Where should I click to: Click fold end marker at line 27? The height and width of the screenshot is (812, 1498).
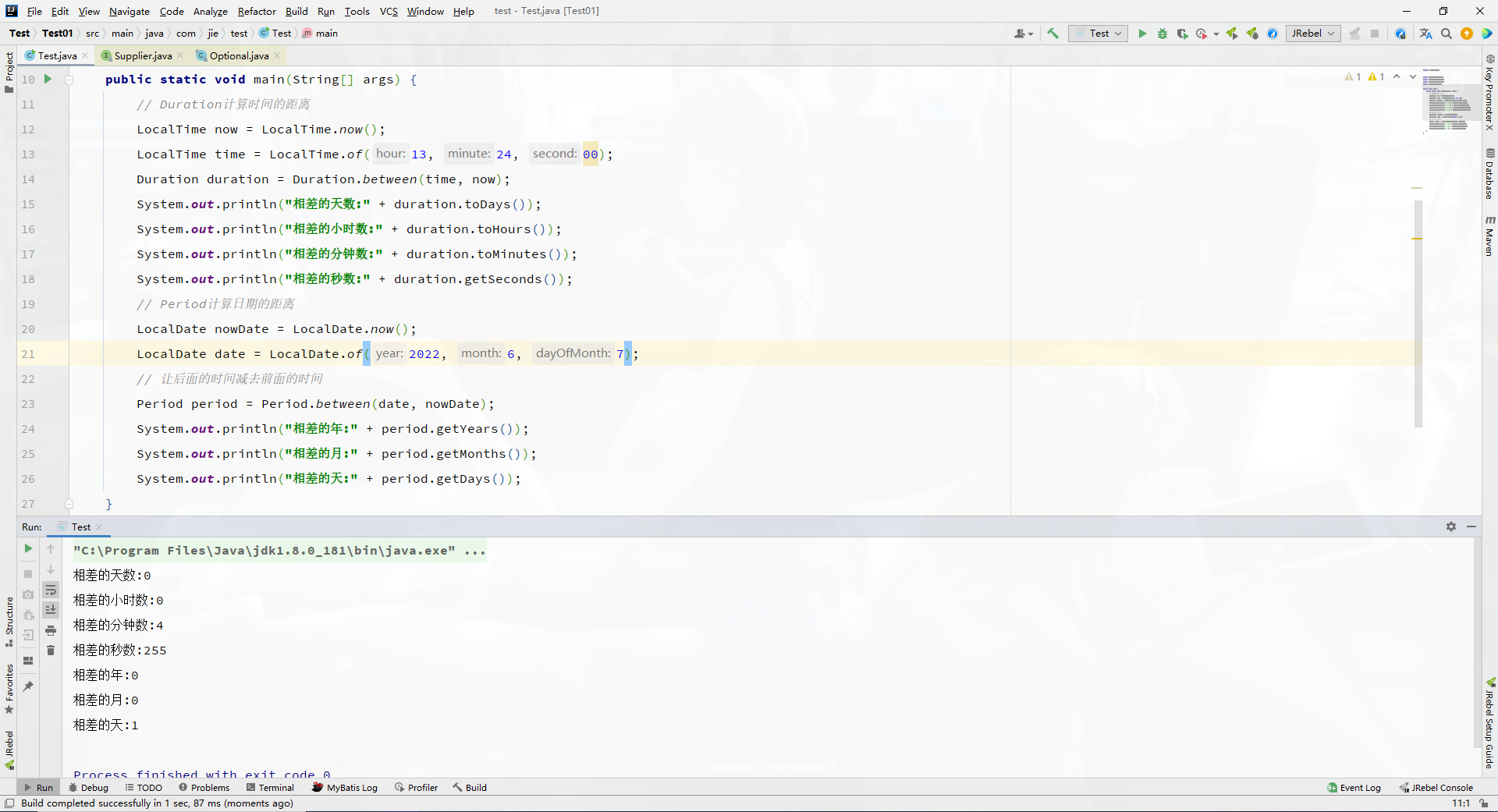click(x=69, y=504)
